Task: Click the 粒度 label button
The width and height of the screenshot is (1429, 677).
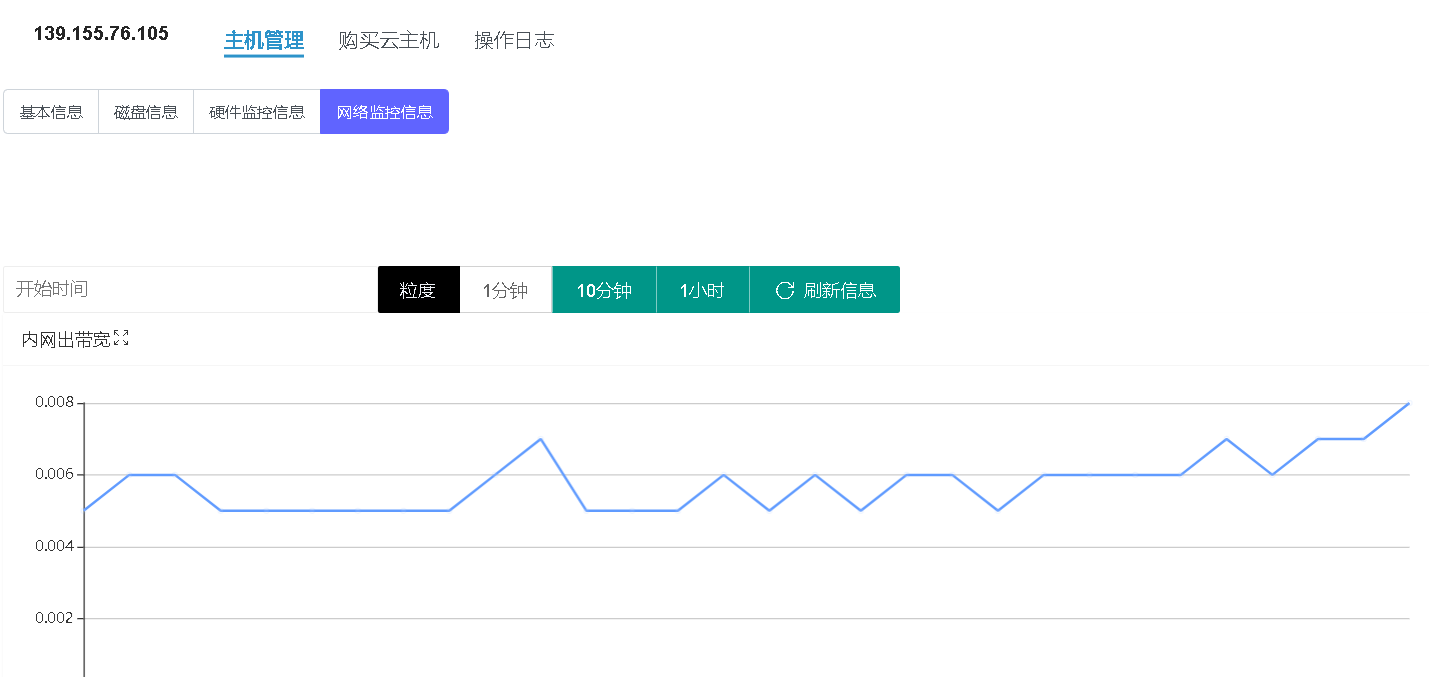Action: [418, 290]
